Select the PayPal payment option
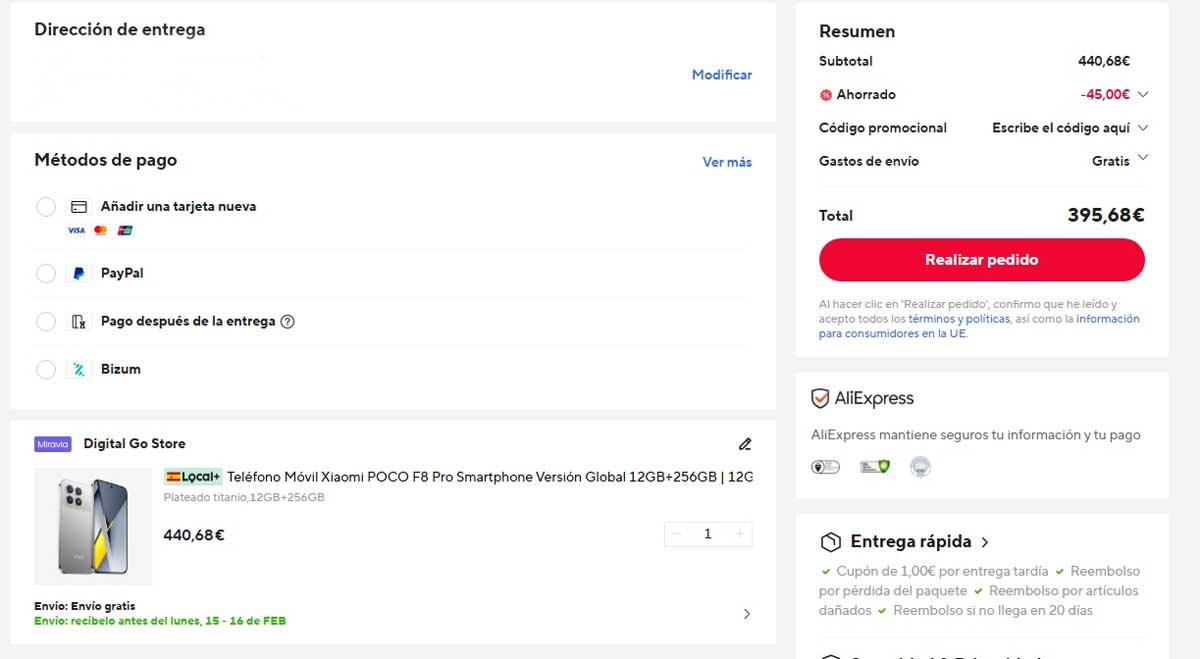1200x659 pixels. [x=46, y=273]
